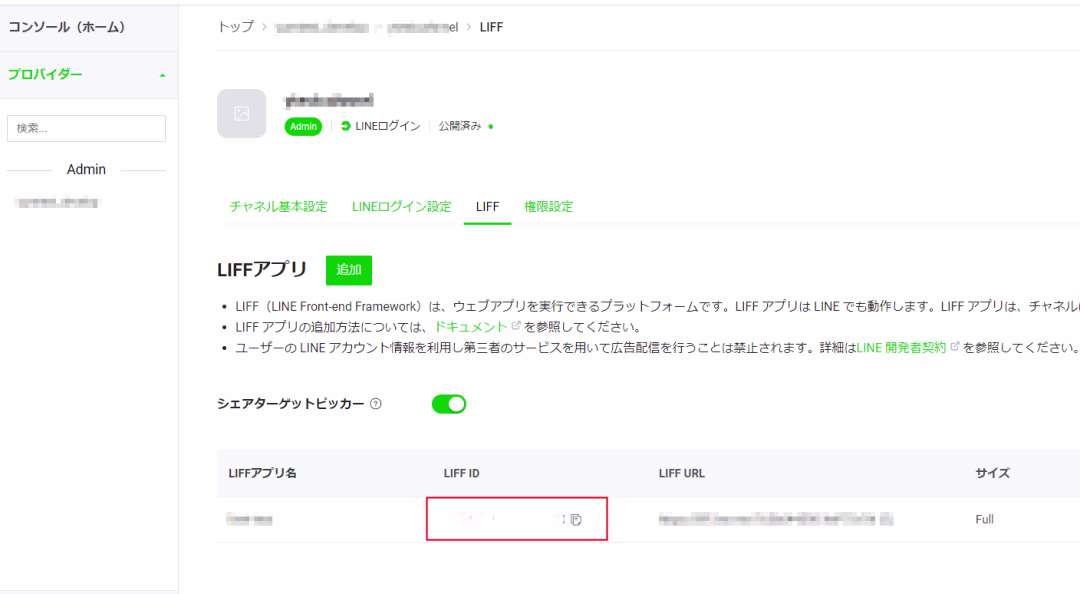Click the LIFFアプリ名 column header
The image size is (1080, 594).
coord(262,473)
